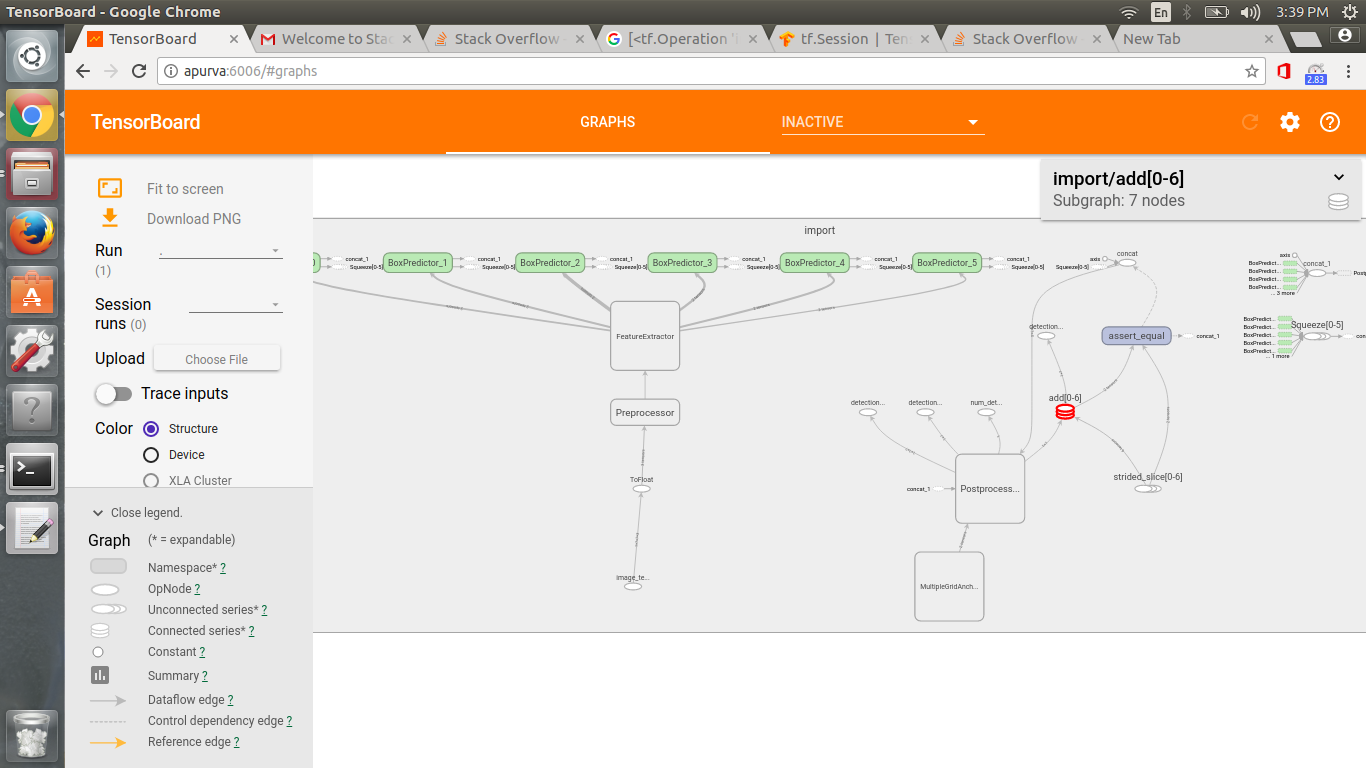Open Chrome three-dot menu
The image size is (1366, 768).
pyautogui.click(x=1349, y=71)
